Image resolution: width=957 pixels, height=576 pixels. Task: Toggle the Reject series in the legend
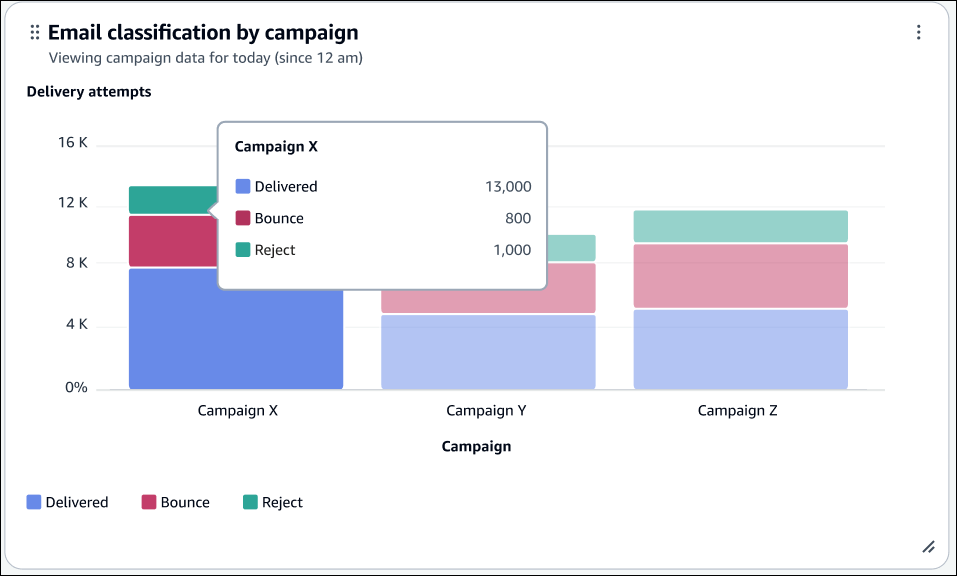282,502
